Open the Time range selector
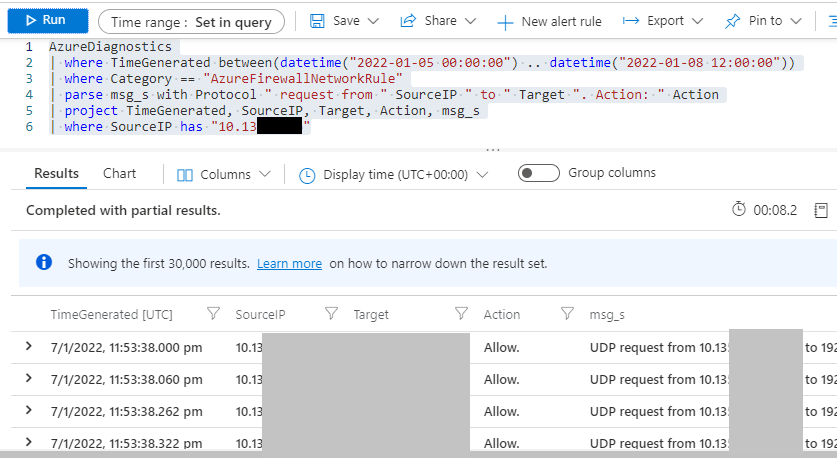The image size is (837, 458). (191, 21)
